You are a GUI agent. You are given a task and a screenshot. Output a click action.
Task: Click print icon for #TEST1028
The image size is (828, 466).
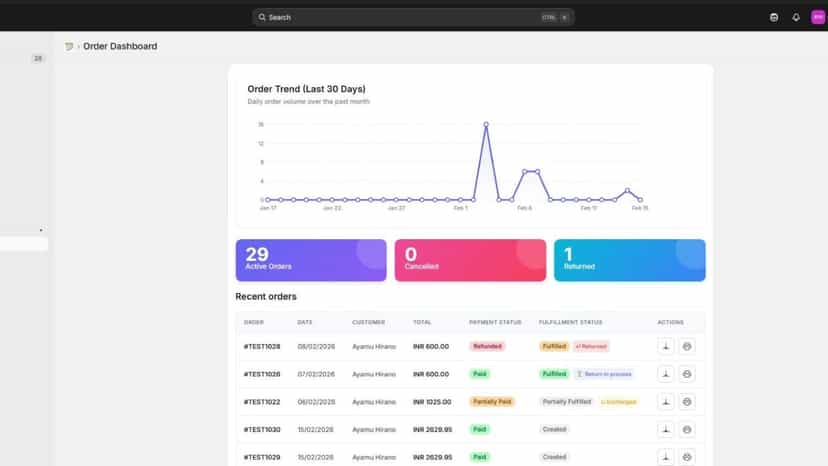[x=686, y=347]
